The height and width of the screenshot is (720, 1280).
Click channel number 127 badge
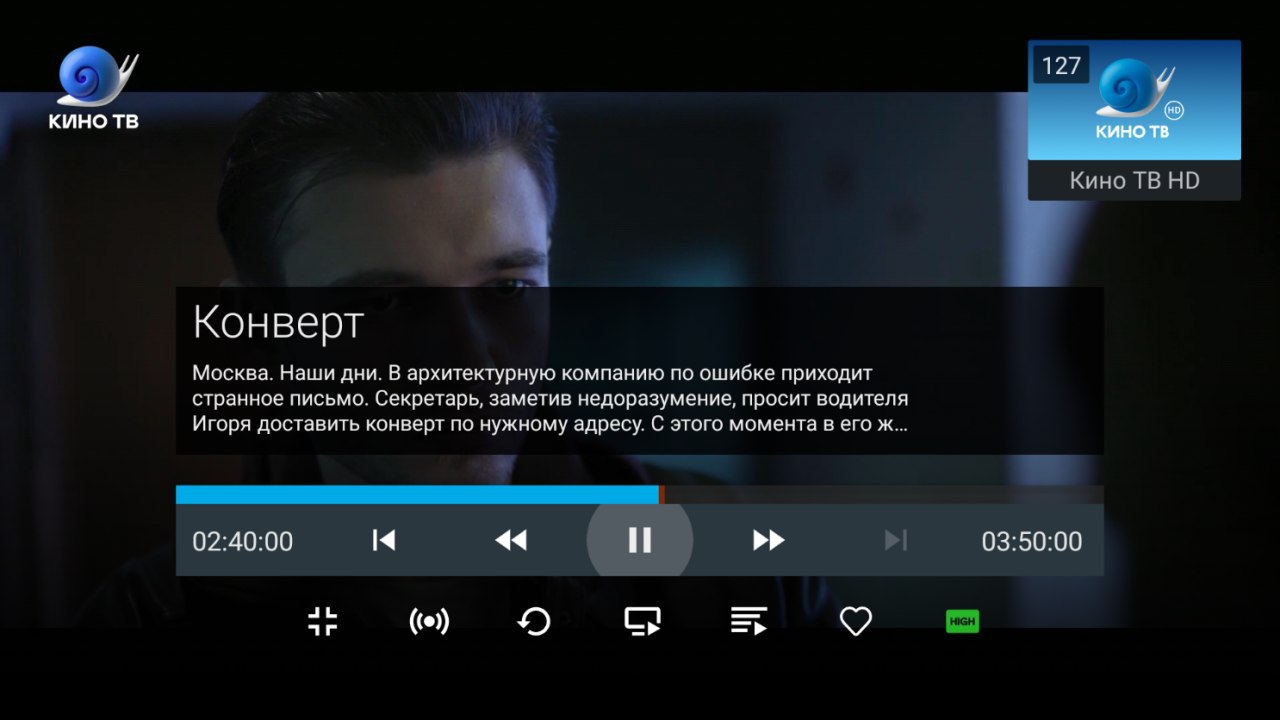coord(1061,66)
